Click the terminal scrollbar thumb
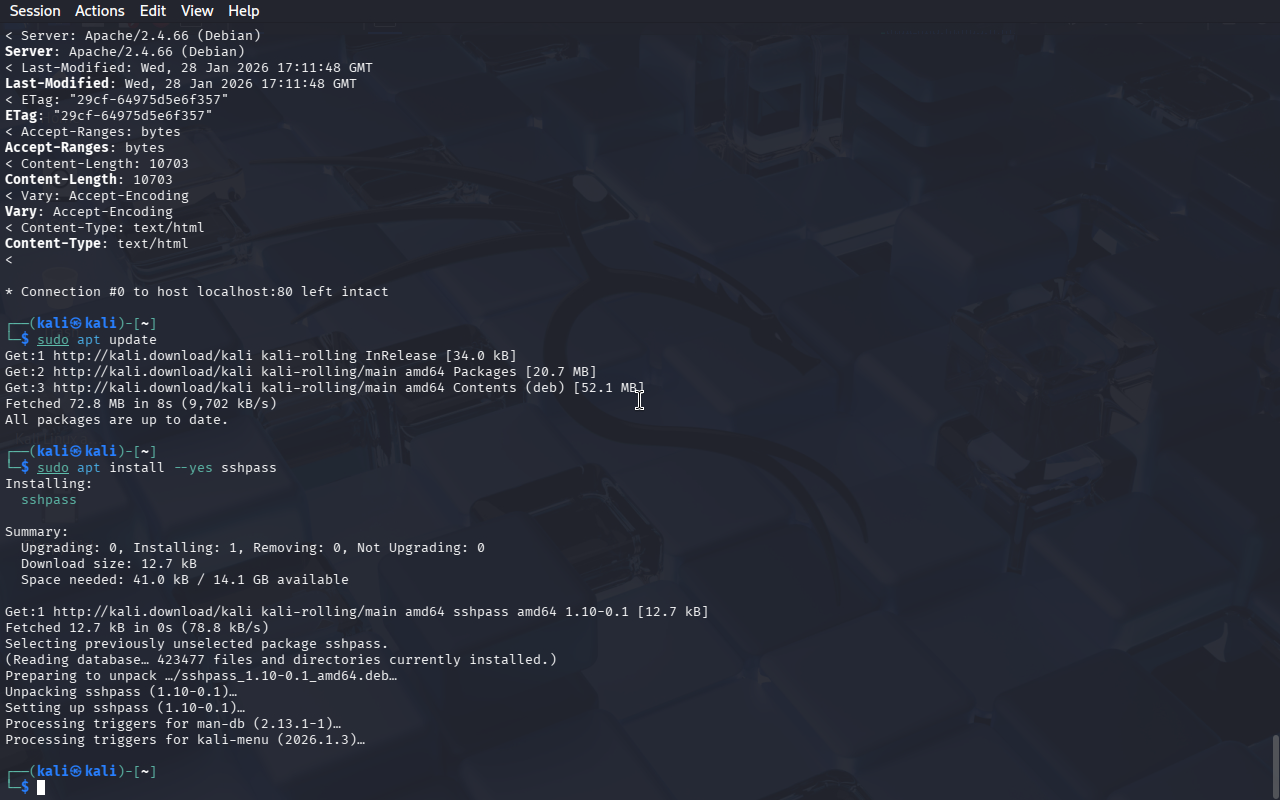The height and width of the screenshot is (800, 1280). click(1275, 767)
